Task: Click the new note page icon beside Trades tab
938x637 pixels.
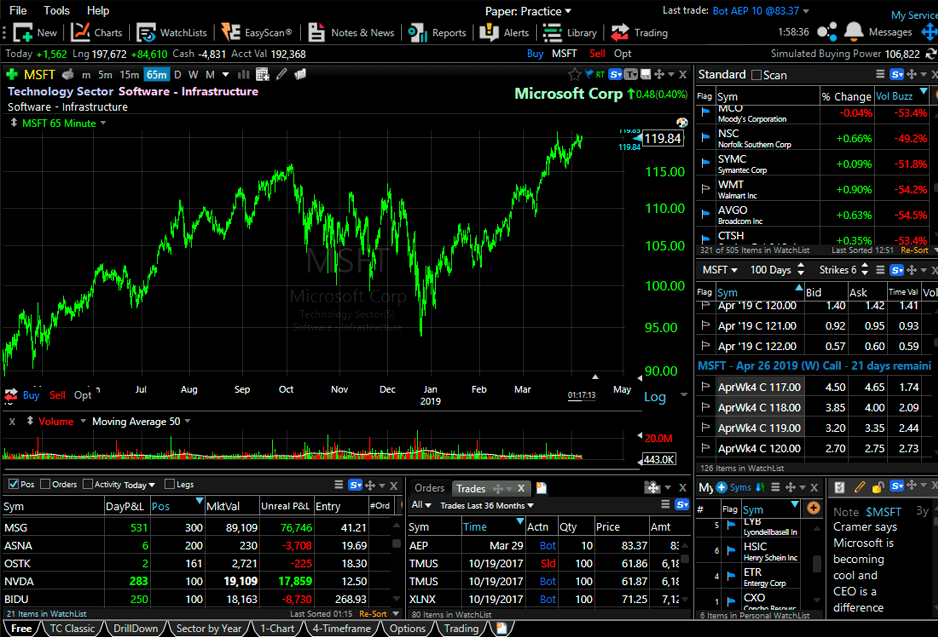Action: pyautogui.click(x=541, y=488)
